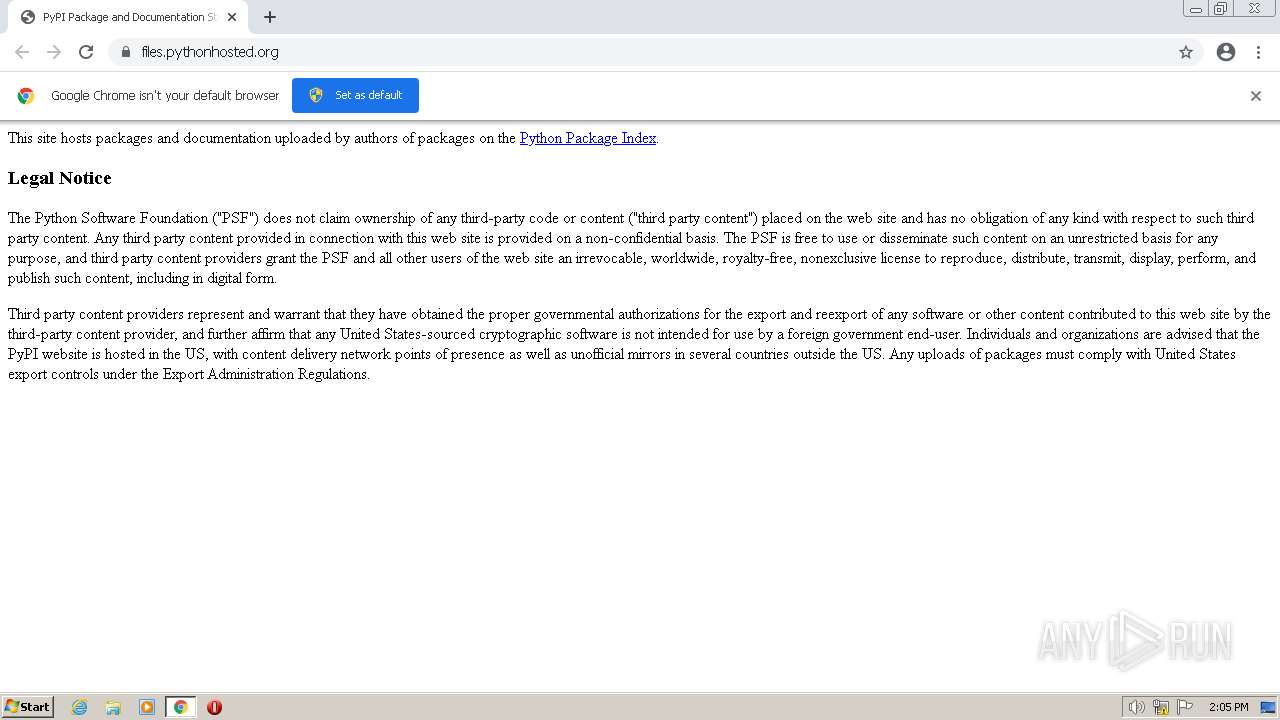Image resolution: width=1280 pixels, height=720 pixels.
Task: Open the volume speaker tray icon
Action: pyautogui.click(x=1136, y=707)
